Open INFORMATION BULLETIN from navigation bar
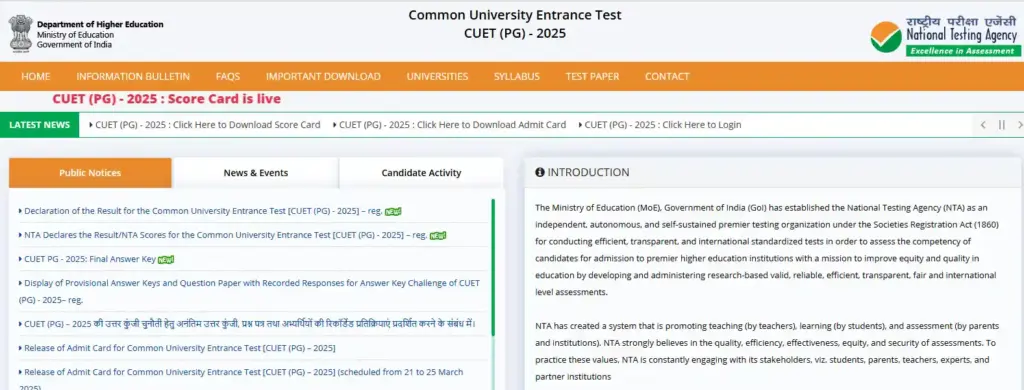Image resolution: width=1024 pixels, height=390 pixels. point(133,76)
